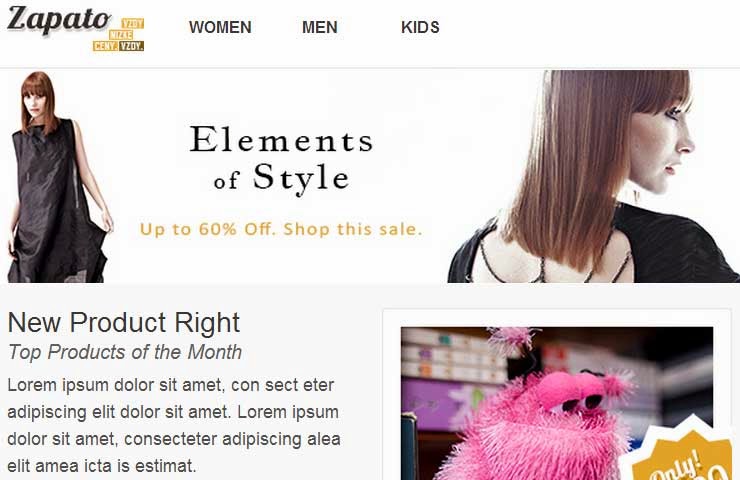Click the Zapato logo

pyautogui.click(x=59, y=21)
